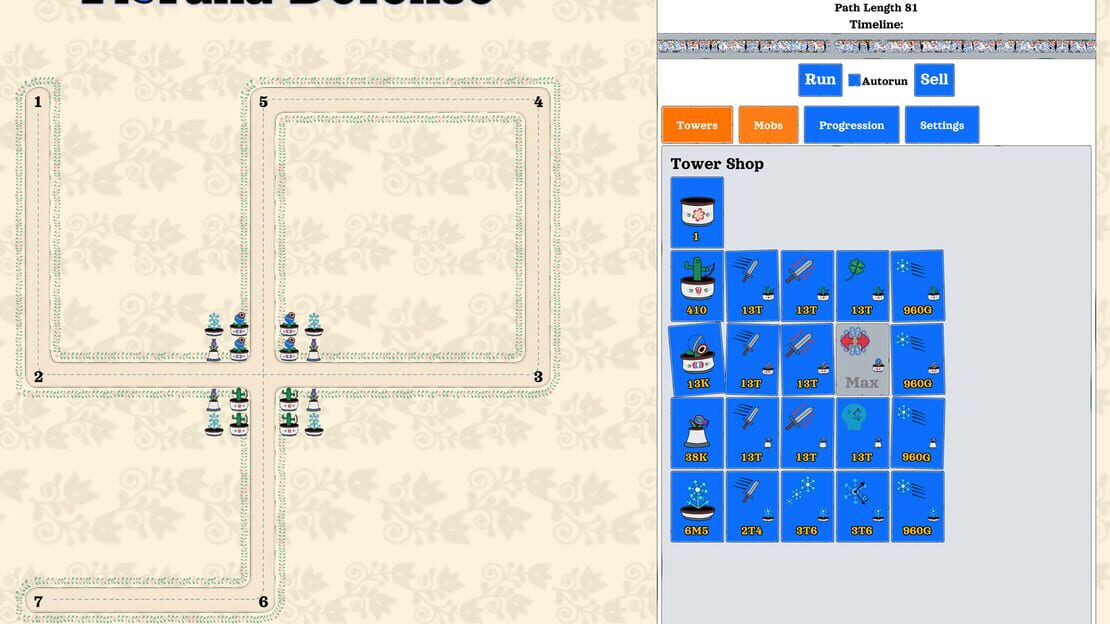This screenshot has width=1110, height=624.
Task: Click the "Path Length 81" text
Action: pyautogui.click(x=876, y=8)
